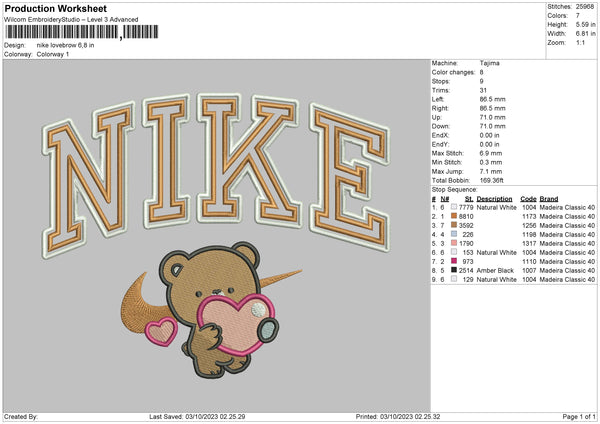The image size is (600, 424).
Task: Click the Brand column header
Action: tap(549, 199)
